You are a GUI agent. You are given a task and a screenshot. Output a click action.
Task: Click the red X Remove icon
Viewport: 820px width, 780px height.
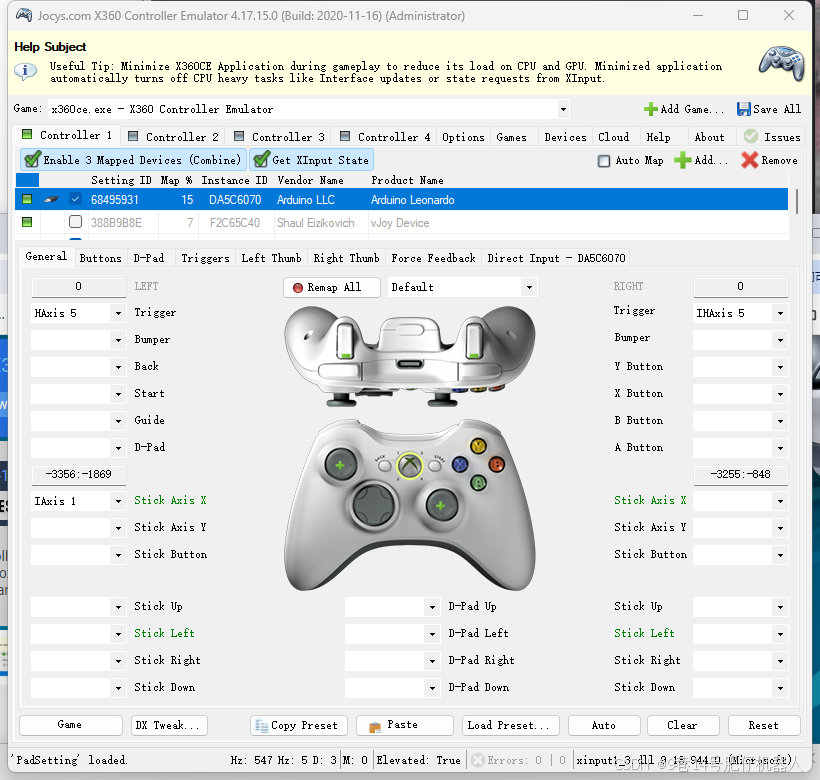(x=749, y=160)
